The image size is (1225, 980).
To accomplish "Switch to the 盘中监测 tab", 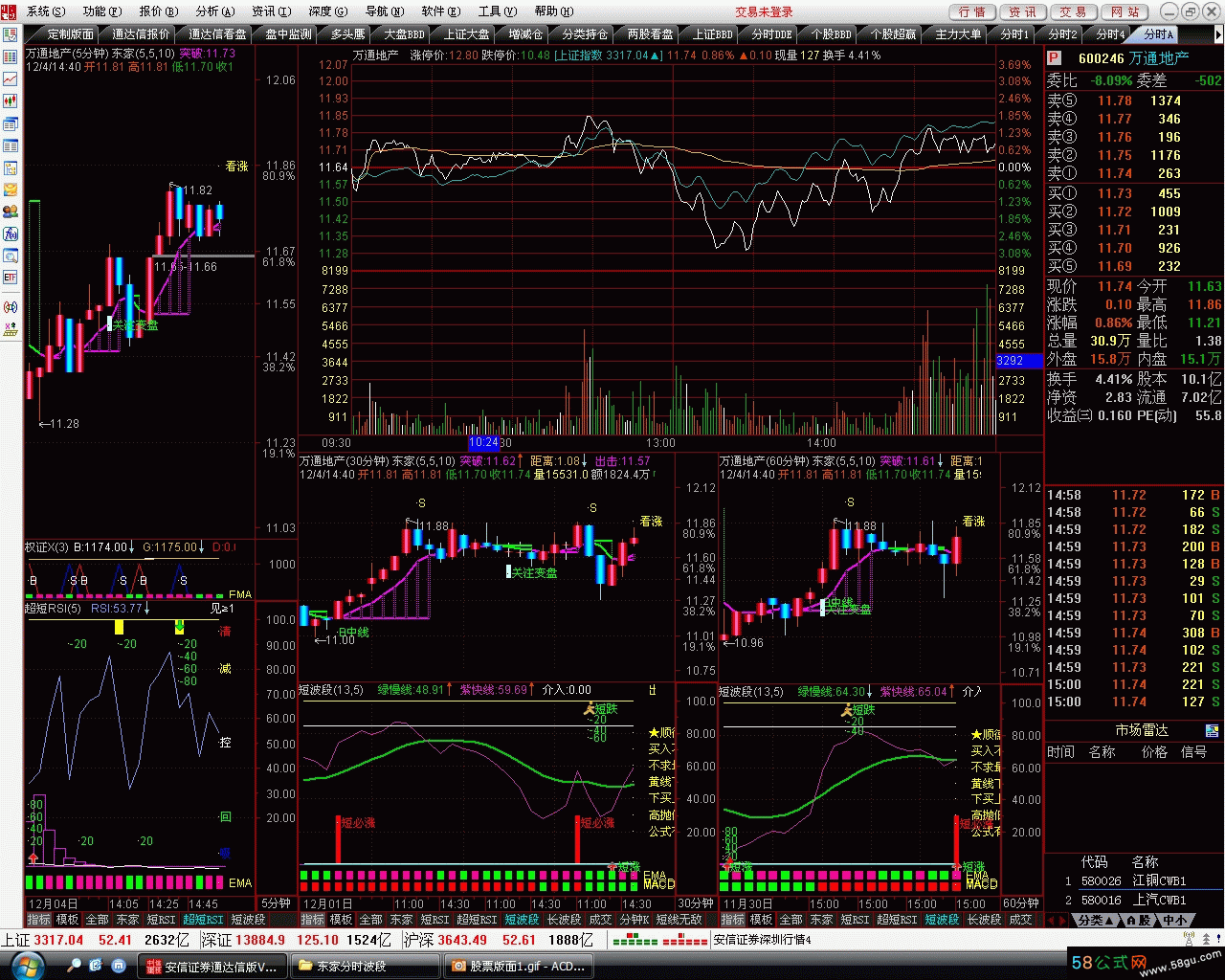I will [x=288, y=33].
